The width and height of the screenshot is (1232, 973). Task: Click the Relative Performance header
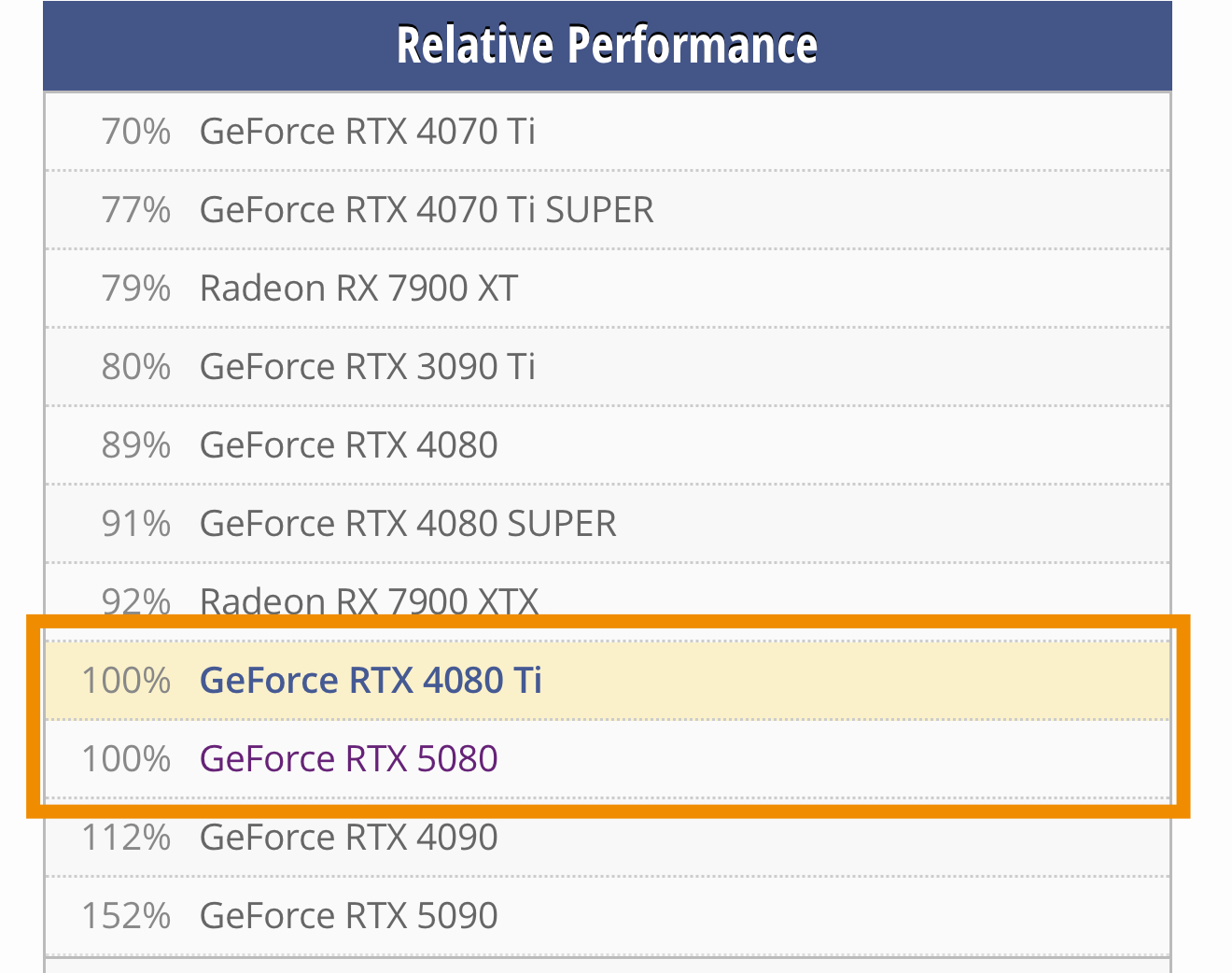pos(607,45)
